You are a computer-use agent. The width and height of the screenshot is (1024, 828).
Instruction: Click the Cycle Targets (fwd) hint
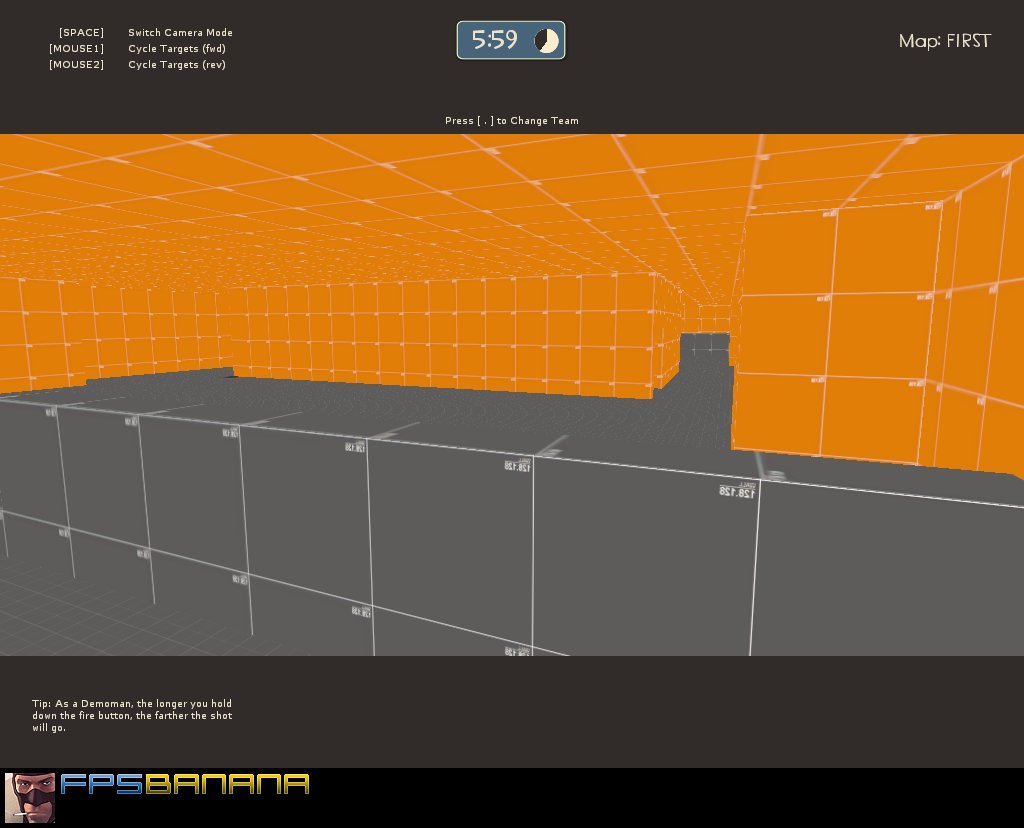[177, 49]
